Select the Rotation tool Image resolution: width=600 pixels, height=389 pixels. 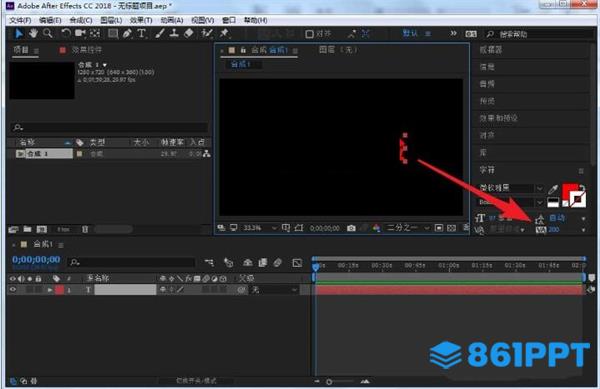coord(66,34)
